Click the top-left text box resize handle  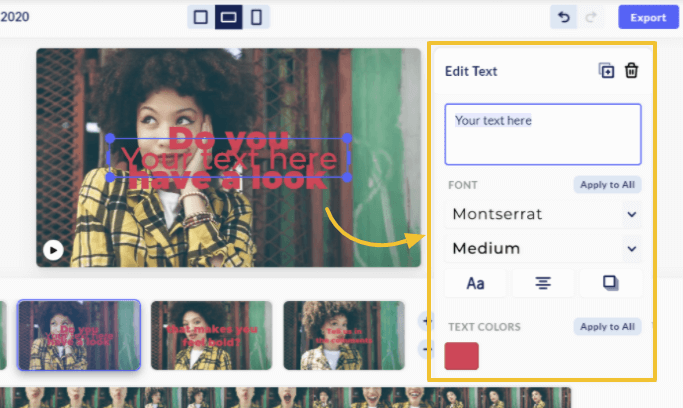[110, 138]
